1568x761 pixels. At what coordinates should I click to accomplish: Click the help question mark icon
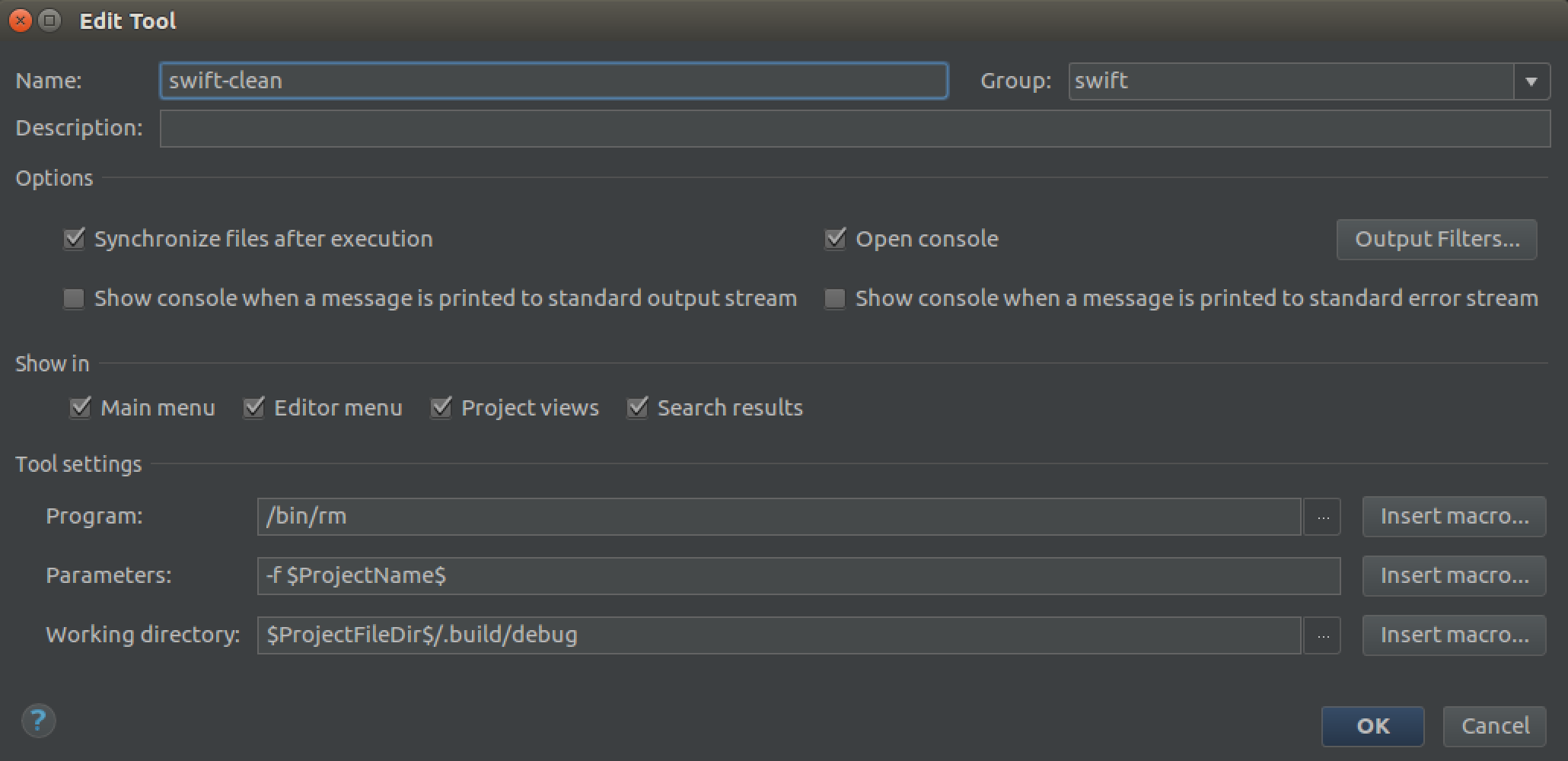[38, 720]
